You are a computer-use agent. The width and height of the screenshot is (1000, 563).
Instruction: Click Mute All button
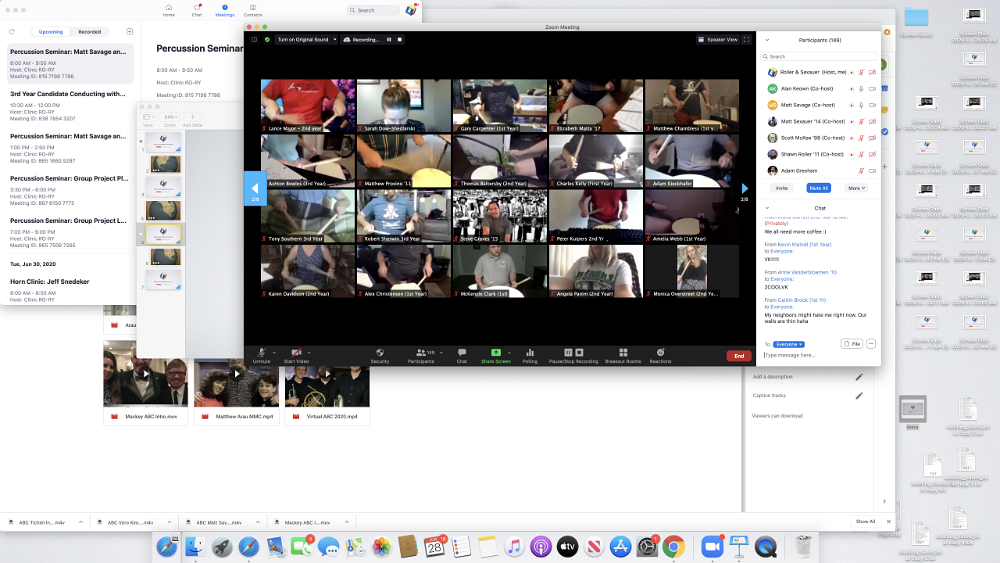818,188
